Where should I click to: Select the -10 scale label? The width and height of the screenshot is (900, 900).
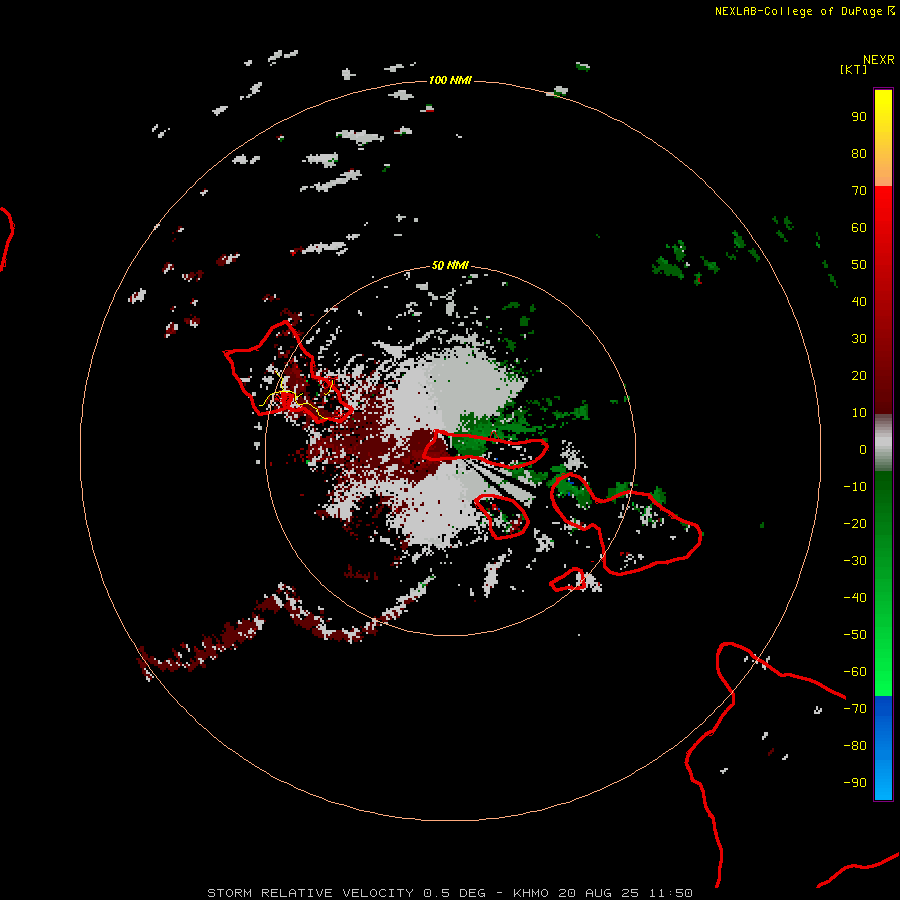(x=855, y=487)
